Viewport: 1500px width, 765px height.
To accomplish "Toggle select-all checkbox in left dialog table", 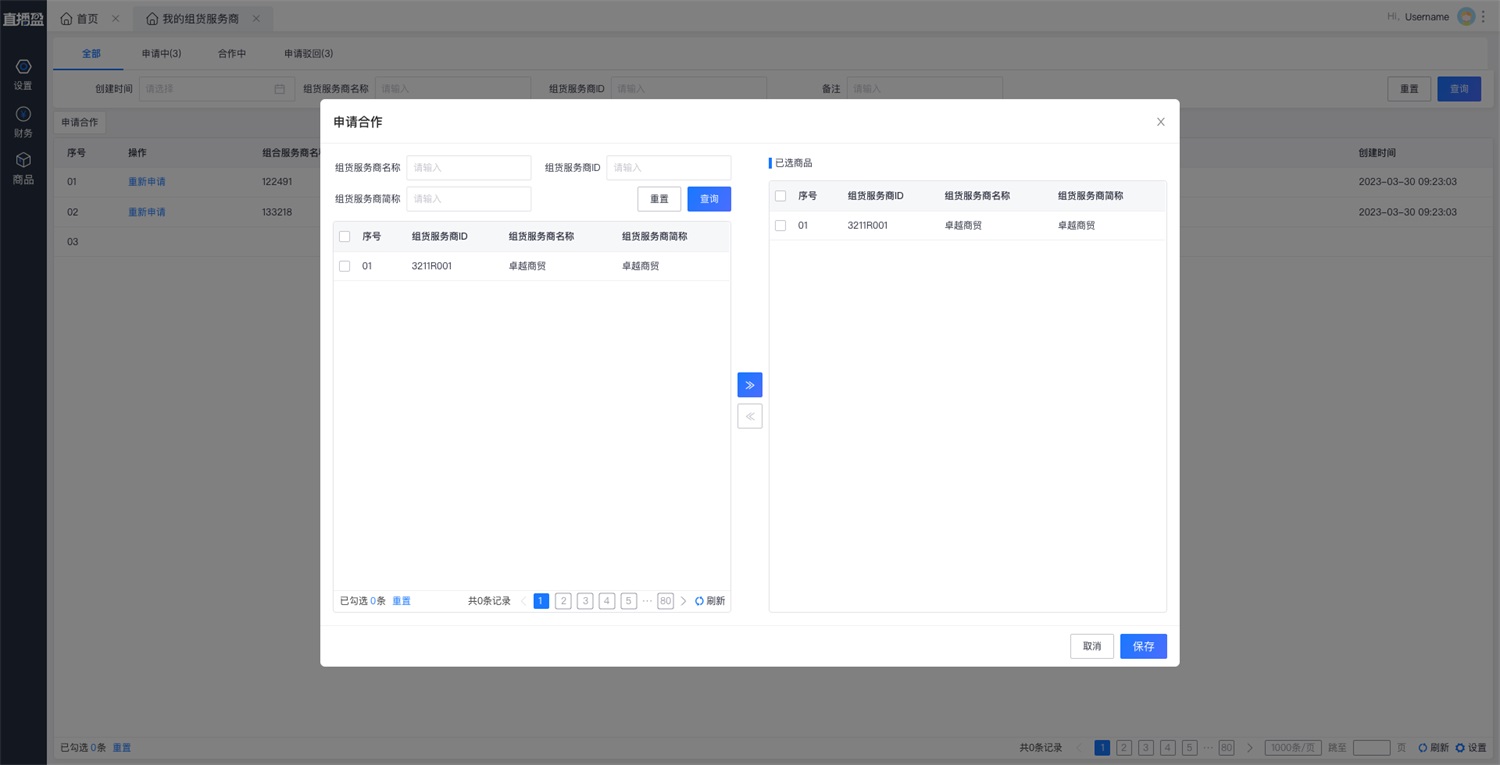I will tap(345, 237).
